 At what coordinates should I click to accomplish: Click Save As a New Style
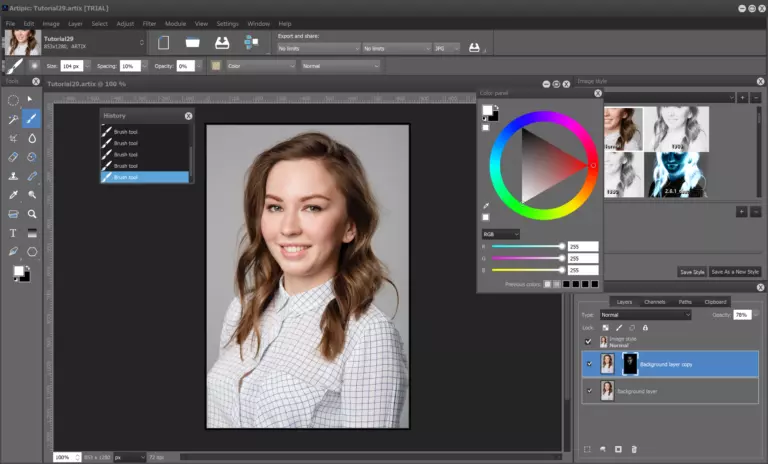click(x=736, y=272)
